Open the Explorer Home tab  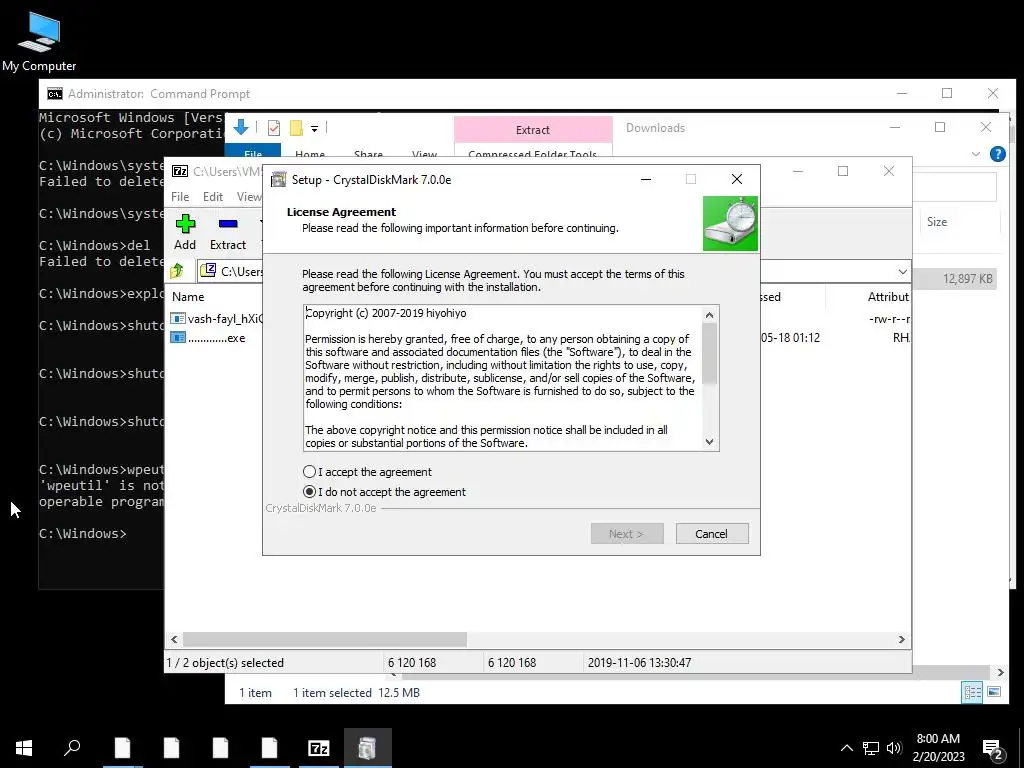click(310, 153)
